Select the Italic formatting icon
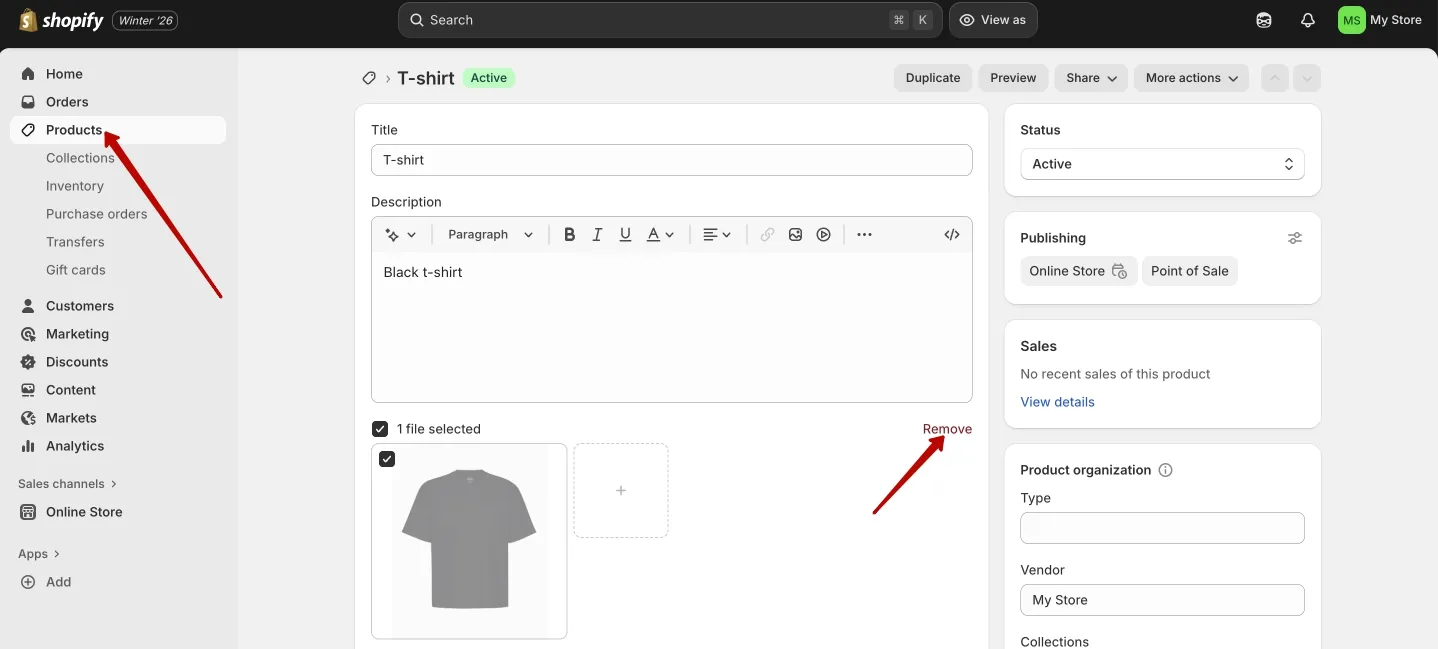 click(x=597, y=233)
